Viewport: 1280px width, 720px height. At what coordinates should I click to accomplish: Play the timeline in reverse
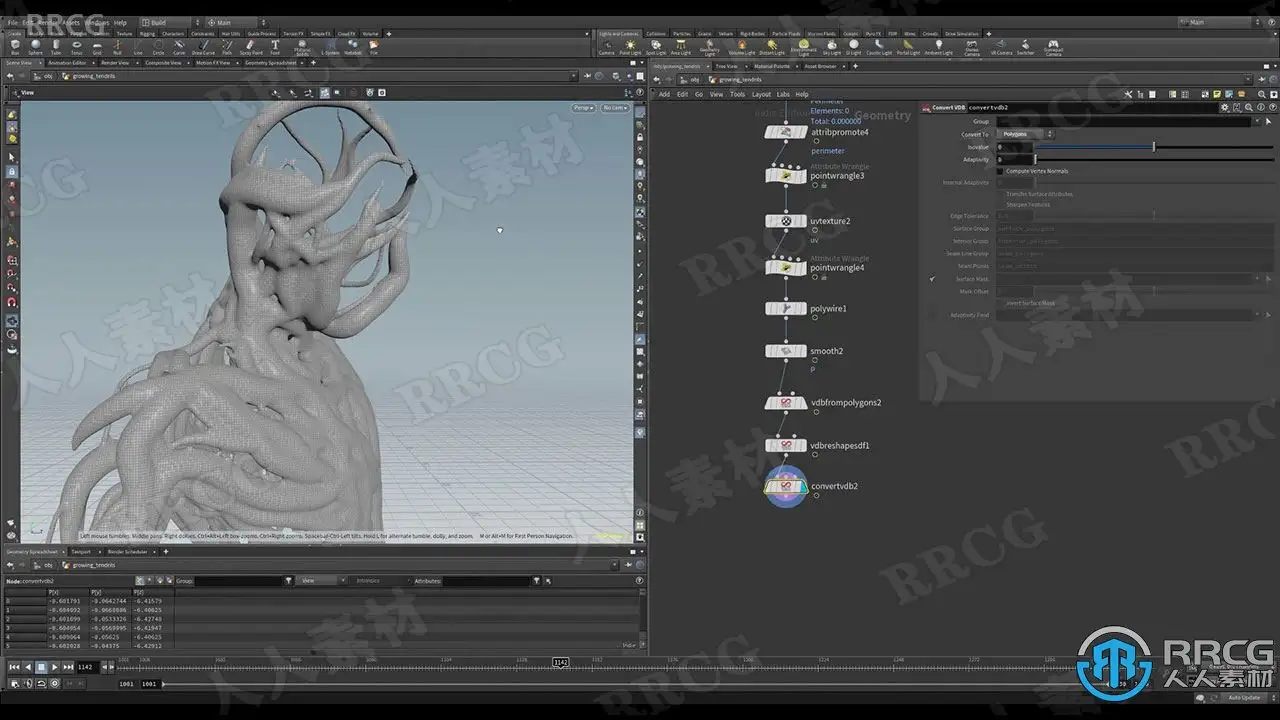coord(28,667)
